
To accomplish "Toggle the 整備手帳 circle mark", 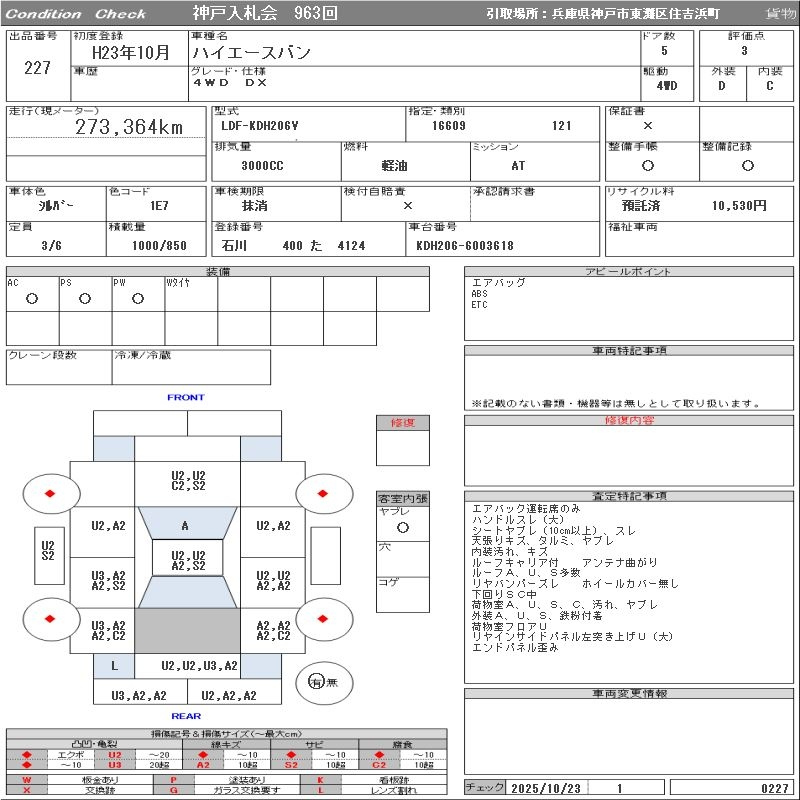I will 648,166.
